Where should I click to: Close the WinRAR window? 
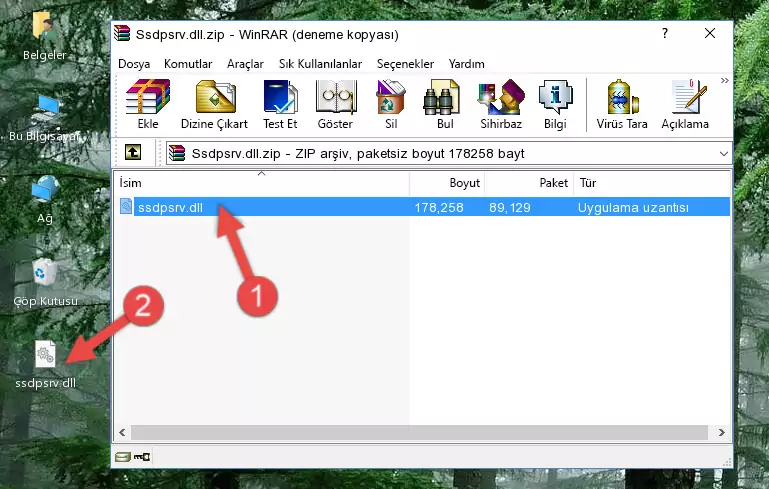[710, 33]
